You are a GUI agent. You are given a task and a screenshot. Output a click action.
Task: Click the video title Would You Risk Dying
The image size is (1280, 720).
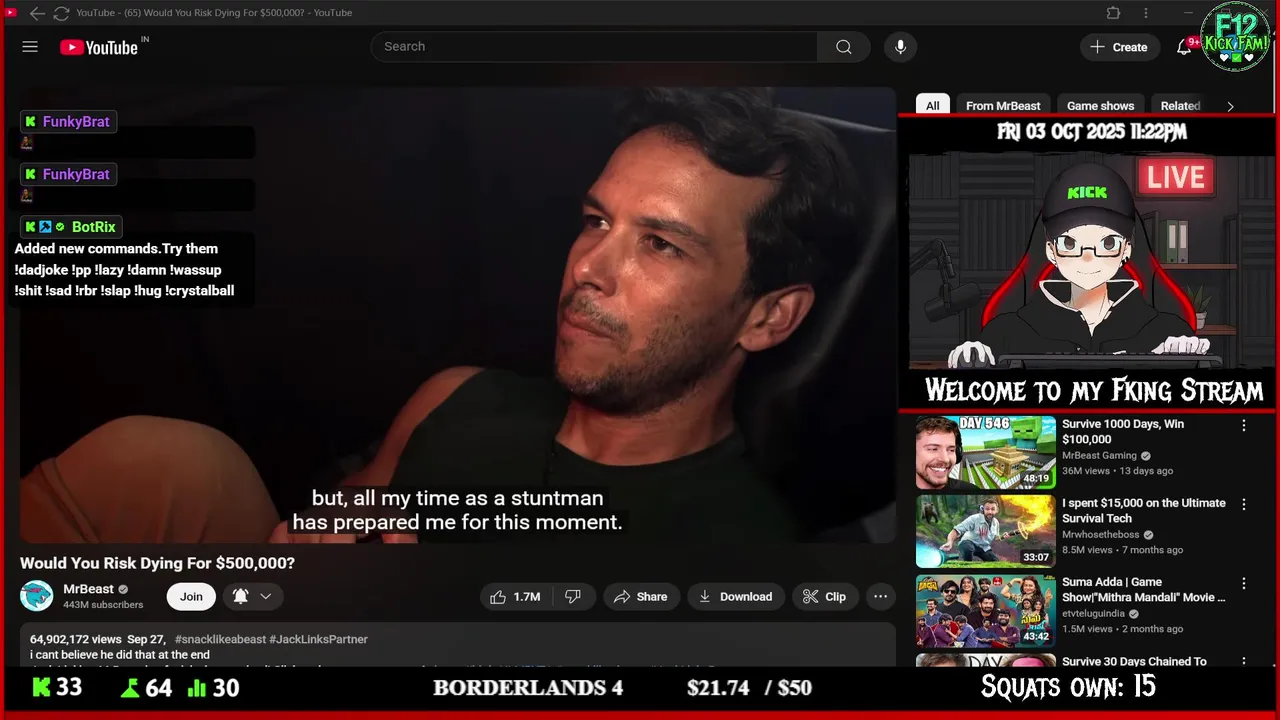[157, 563]
